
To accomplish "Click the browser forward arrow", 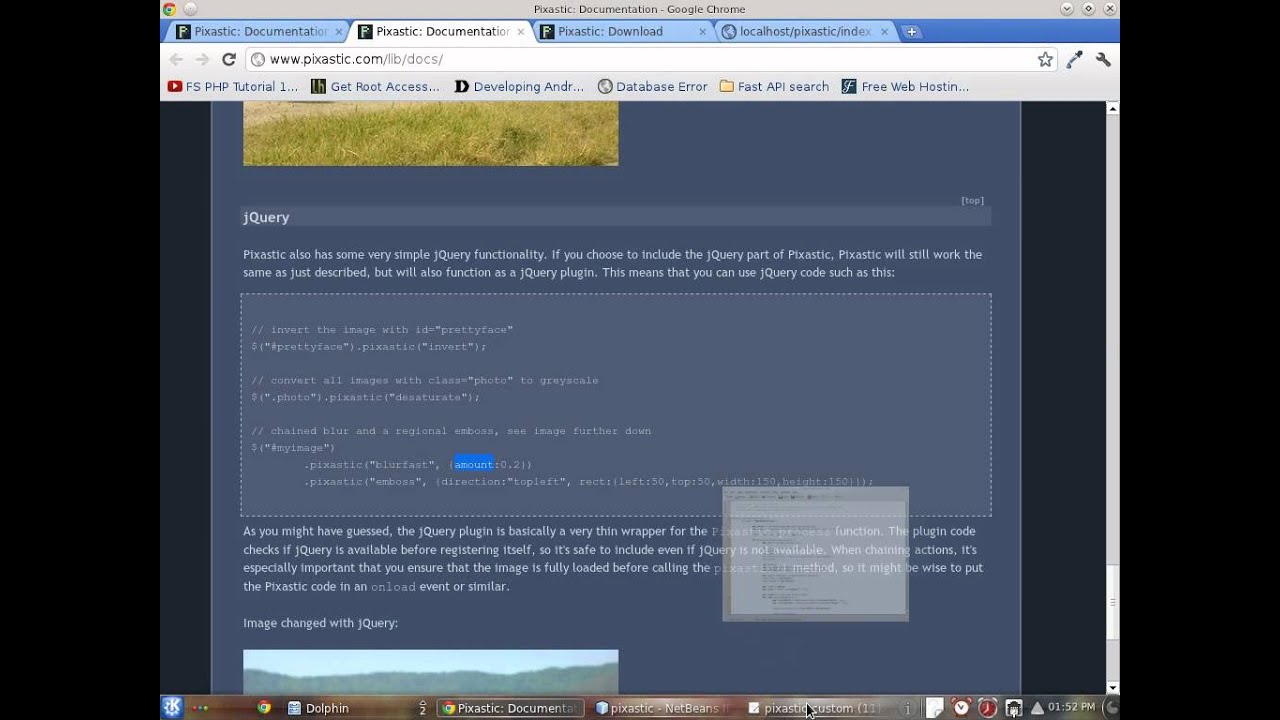I will click(202, 59).
